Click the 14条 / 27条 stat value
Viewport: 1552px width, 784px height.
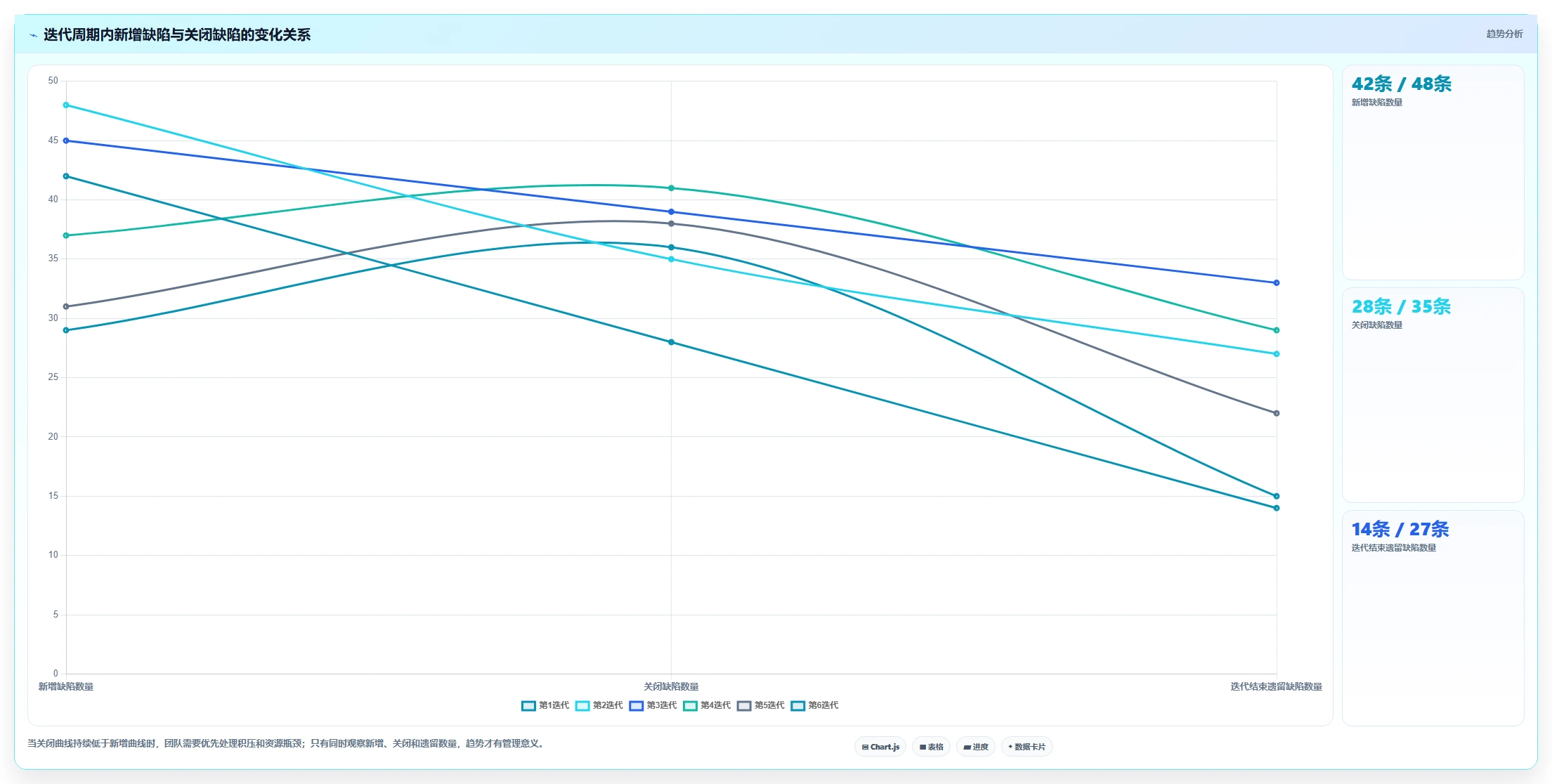(1400, 530)
